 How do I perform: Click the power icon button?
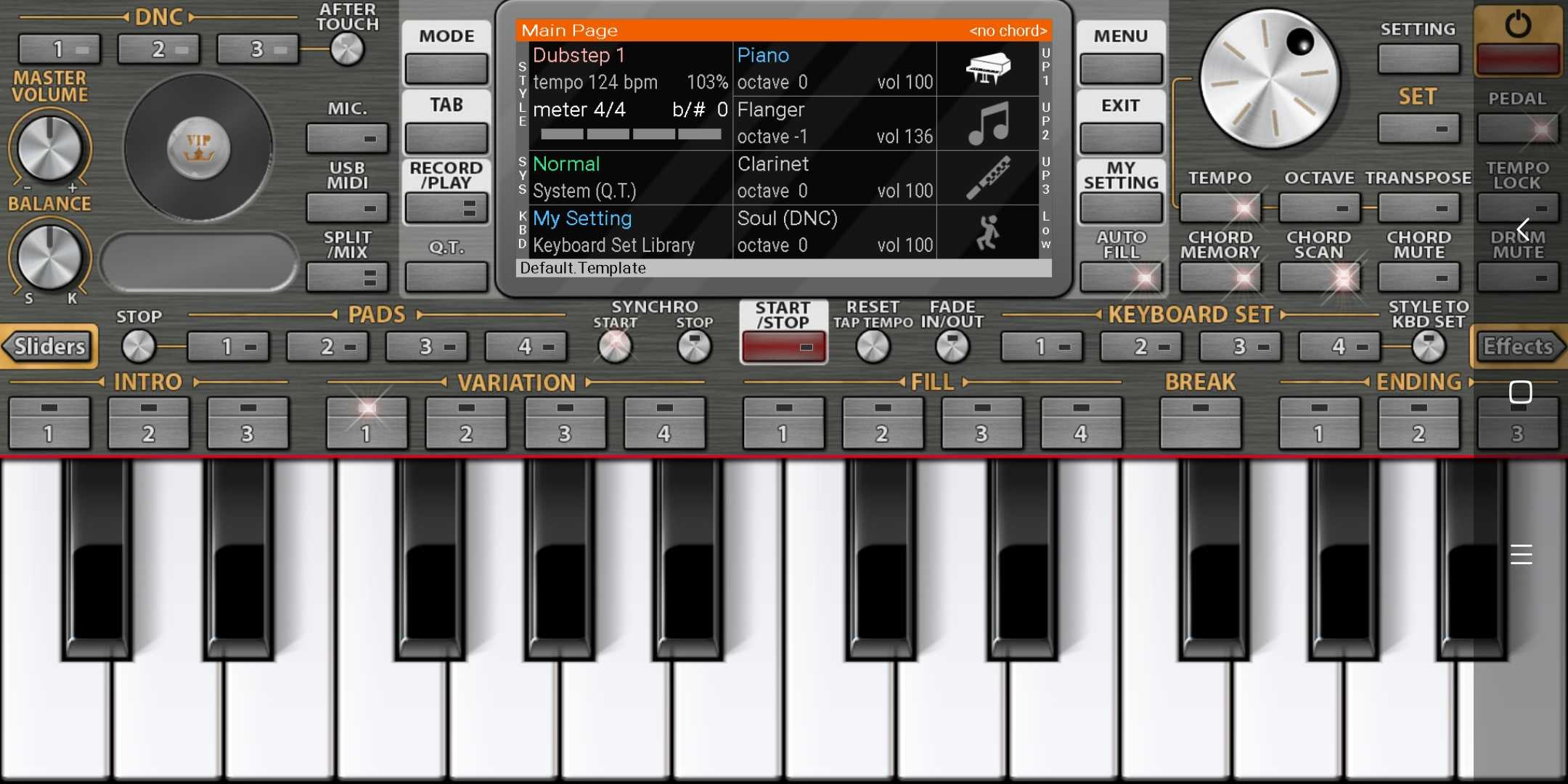pyautogui.click(x=1518, y=40)
